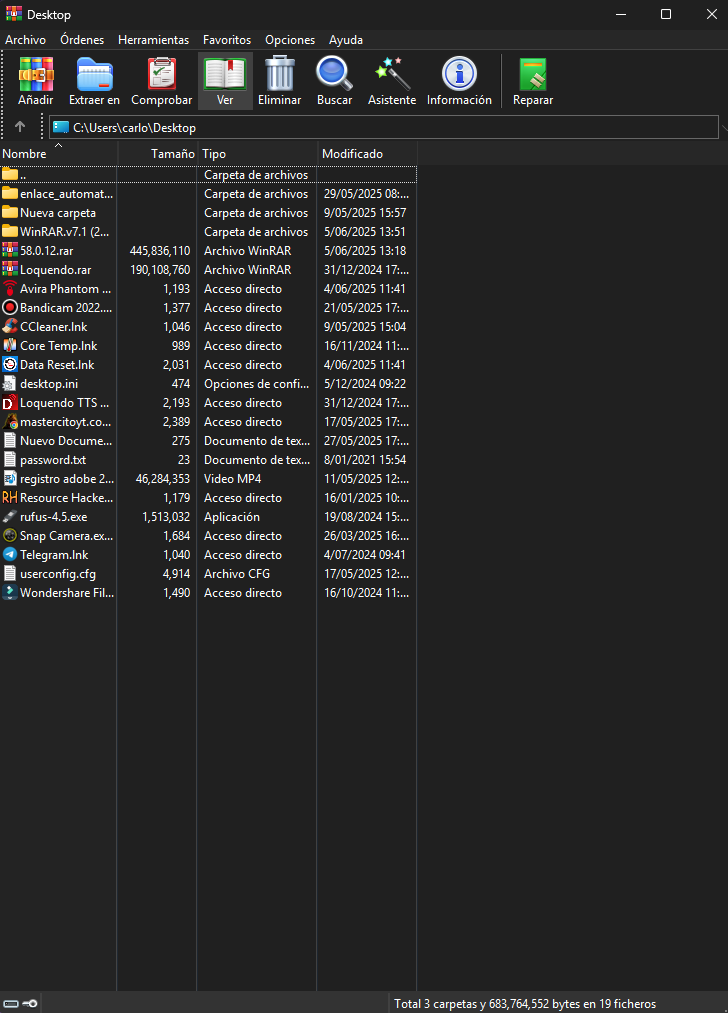Viewport: 728px width, 1013px height.
Task: Click the size 445,836,110 cell
Action: point(160,251)
